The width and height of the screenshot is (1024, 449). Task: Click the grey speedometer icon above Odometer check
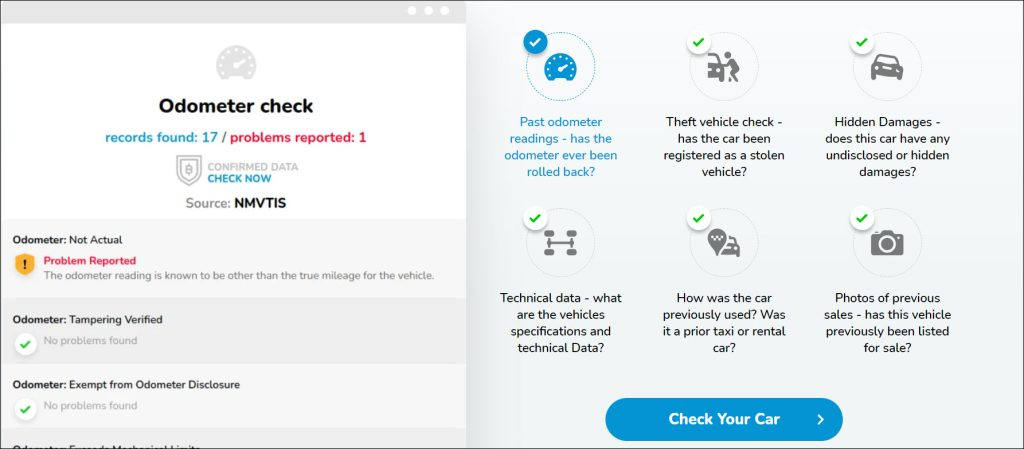(236, 63)
